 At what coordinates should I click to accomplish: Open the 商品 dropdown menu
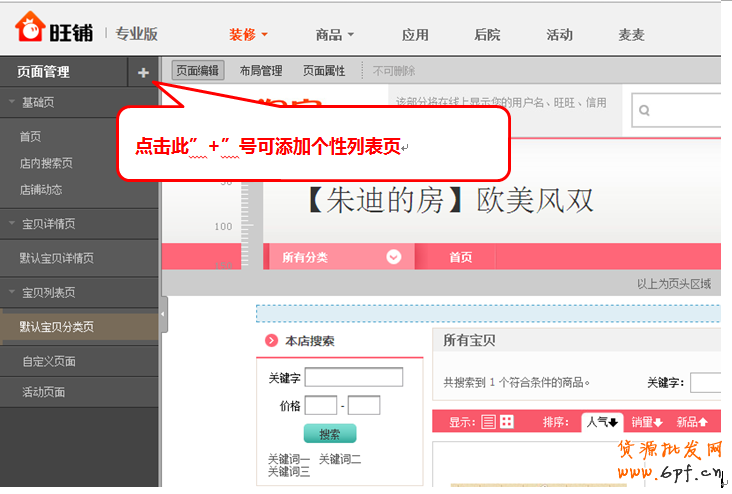pyautogui.click(x=335, y=35)
